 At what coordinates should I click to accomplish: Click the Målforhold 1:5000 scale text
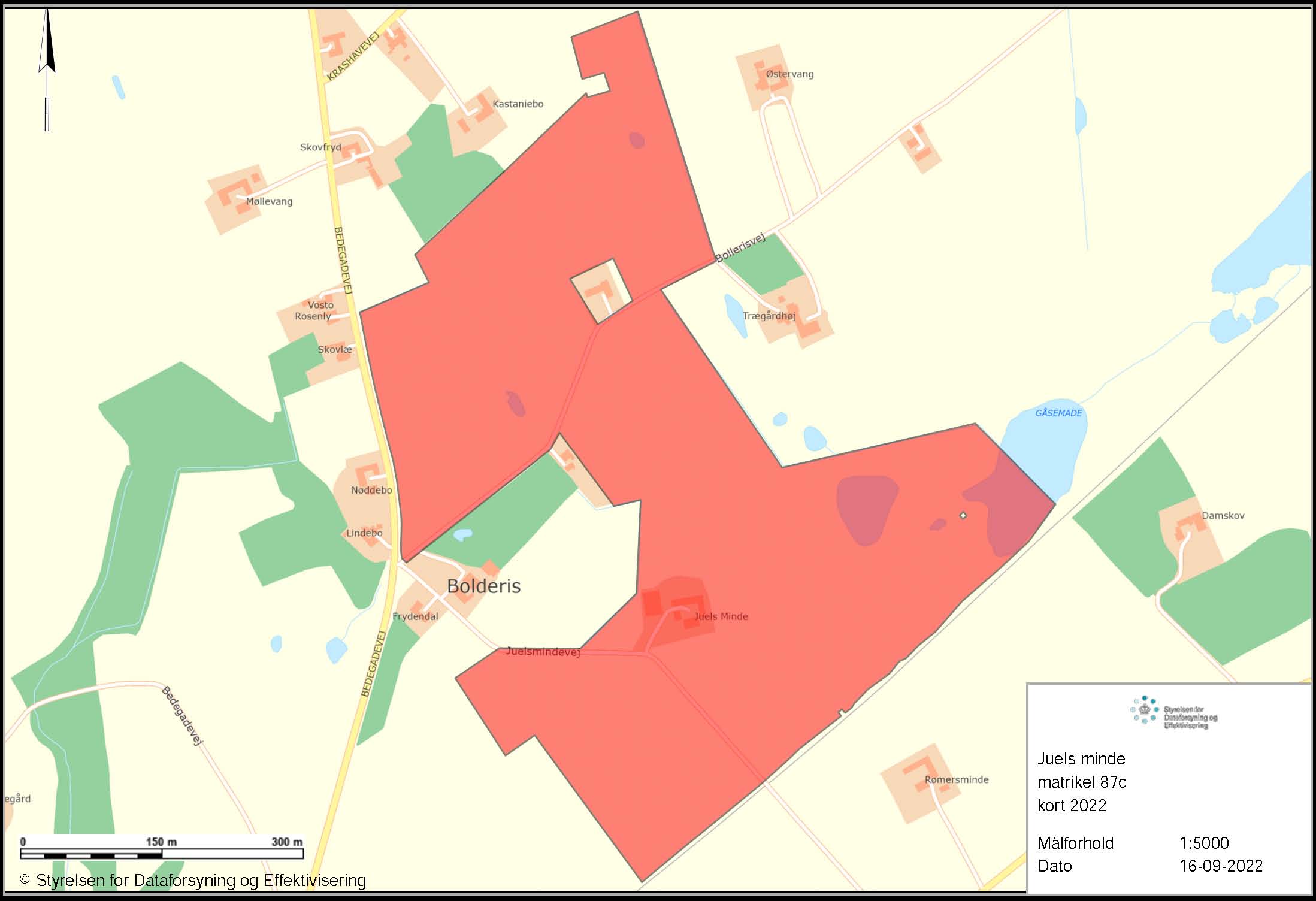pos(1133,843)
